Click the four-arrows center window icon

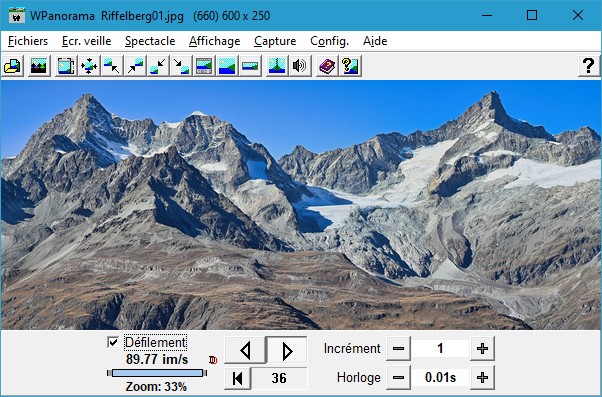89,66
